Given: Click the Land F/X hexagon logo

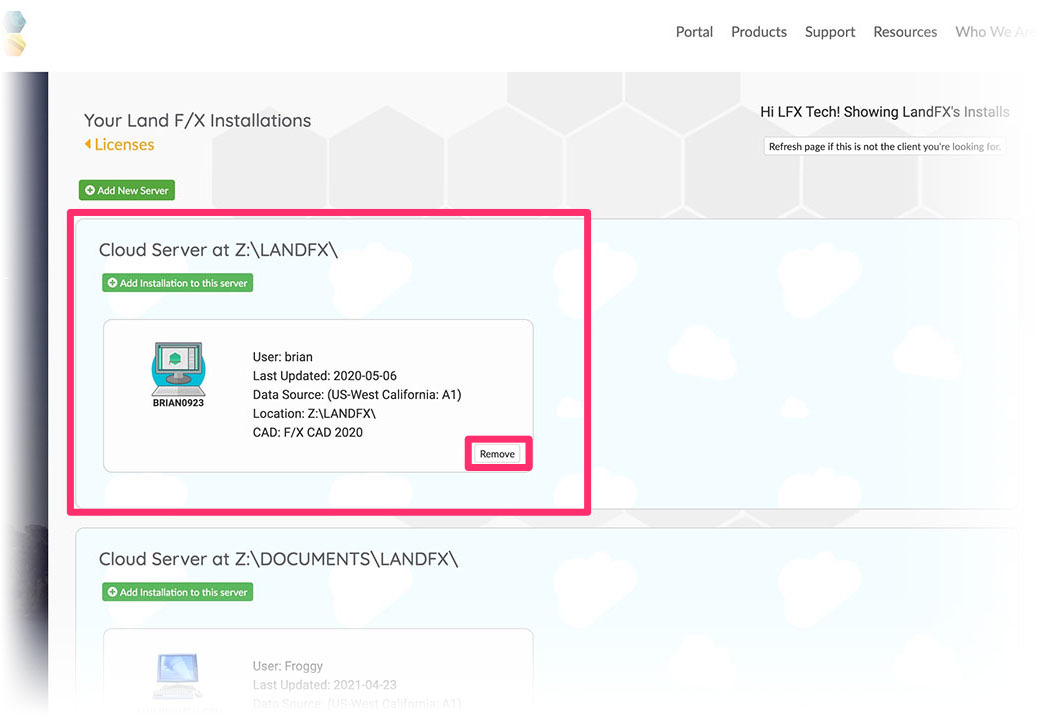Looking at the screenshot, I should point(15,33).
